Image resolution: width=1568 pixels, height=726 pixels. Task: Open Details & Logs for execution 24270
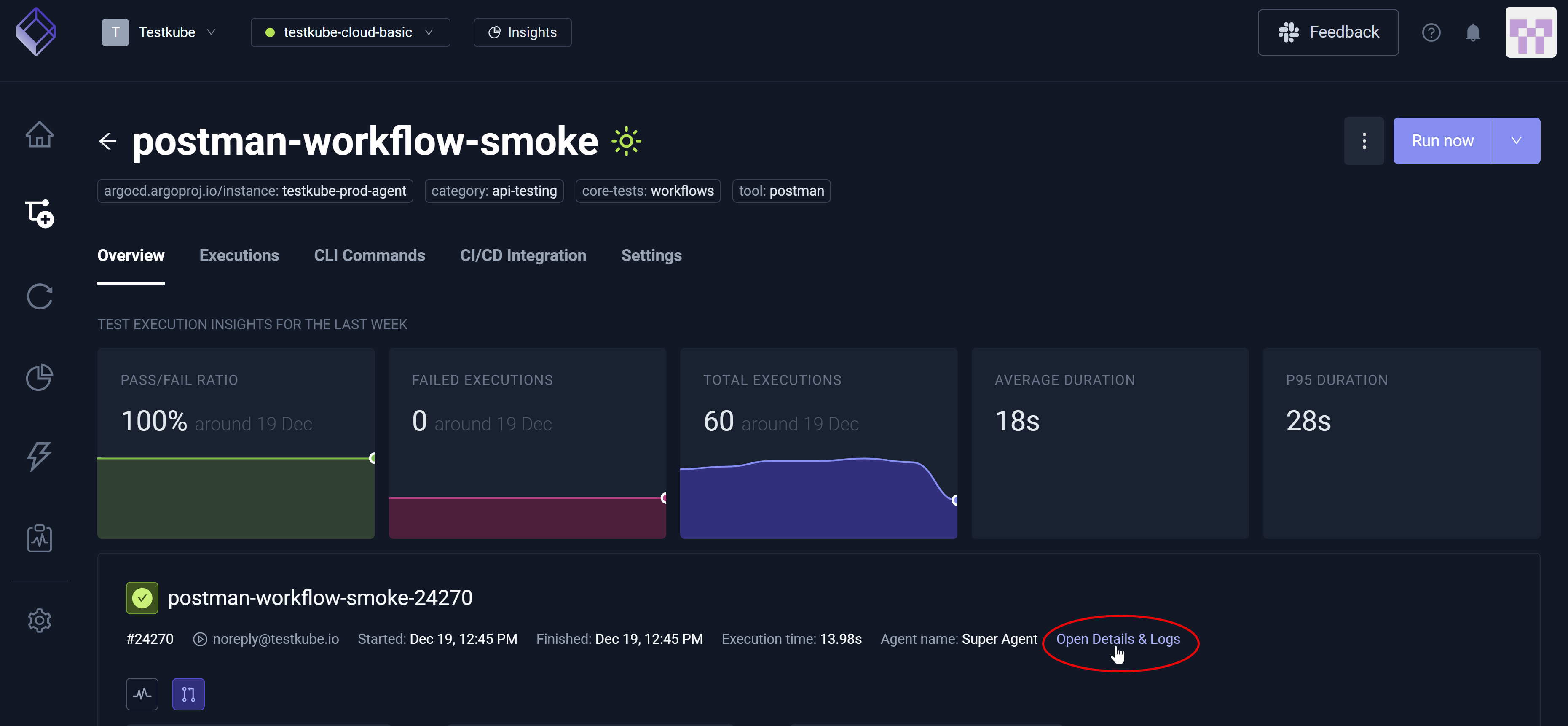click(x=1118, y=639)
